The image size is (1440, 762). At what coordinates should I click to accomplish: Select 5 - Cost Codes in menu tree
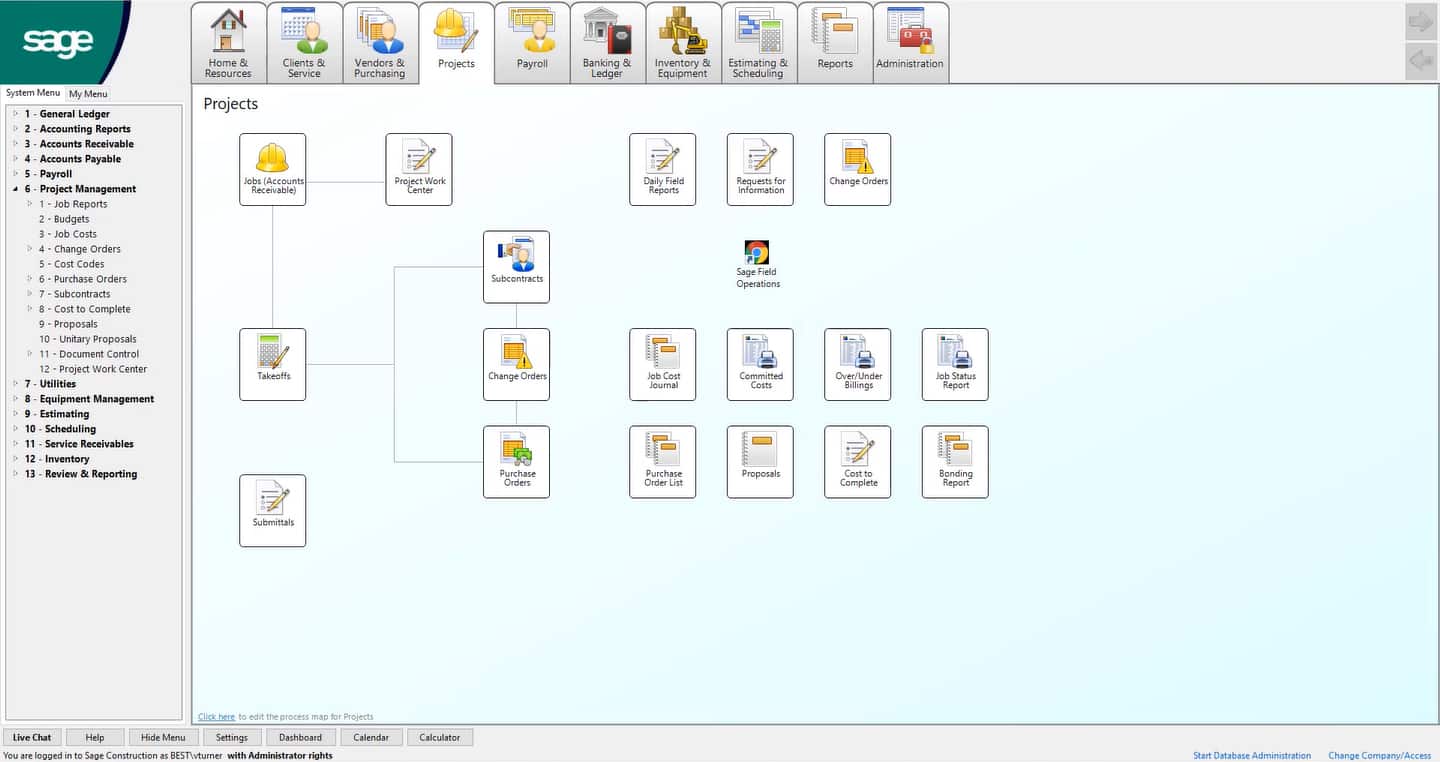point(72,264)
